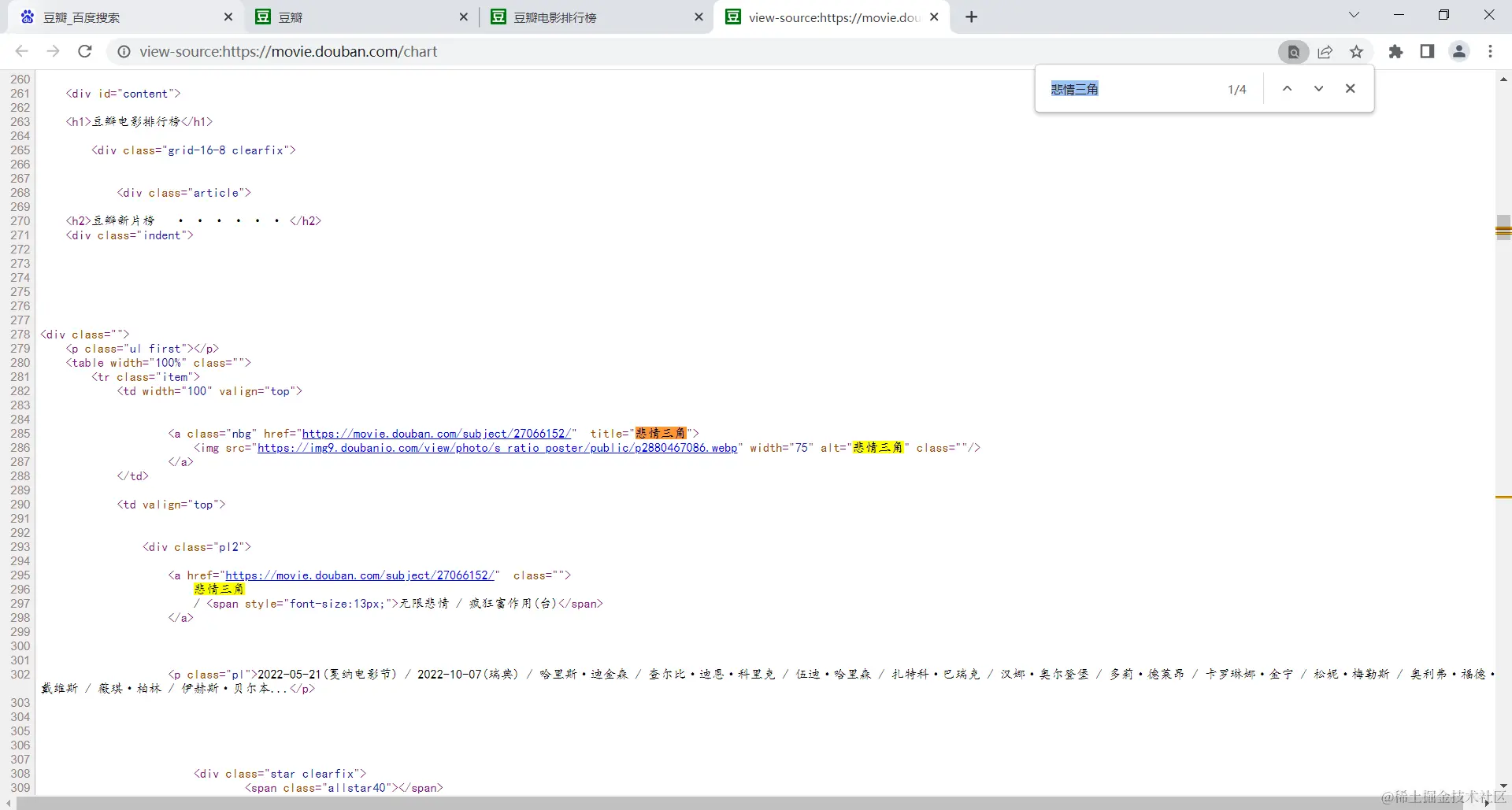Click the td valign="top" line 290
The image size is (1512, 810).
(172, 505)
